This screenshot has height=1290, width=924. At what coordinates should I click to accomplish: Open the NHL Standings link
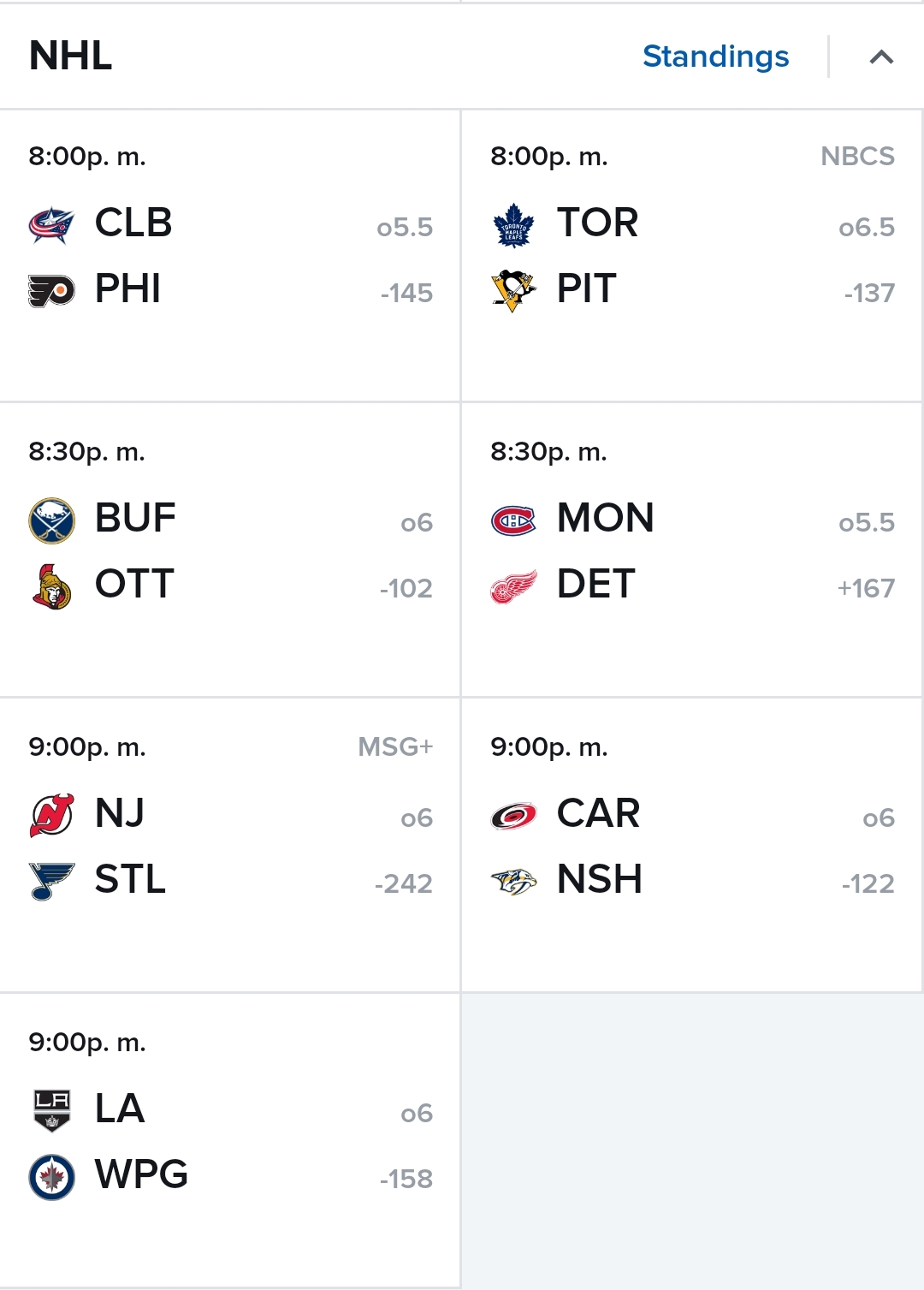pos(715,56)
